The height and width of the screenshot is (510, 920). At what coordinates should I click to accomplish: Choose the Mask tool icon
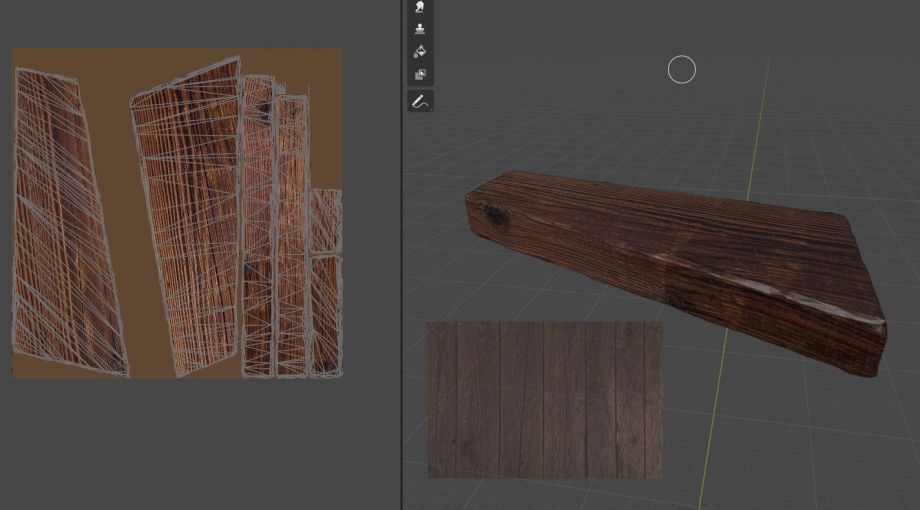(x=420, y=75)
